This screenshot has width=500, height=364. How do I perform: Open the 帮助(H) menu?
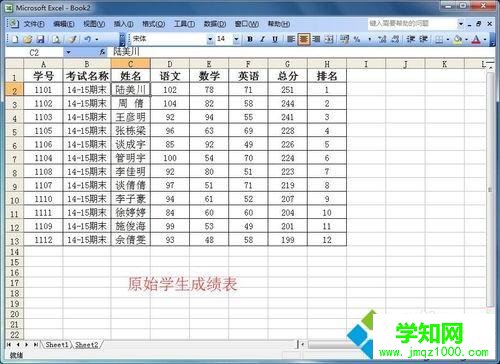pos(279,24)
